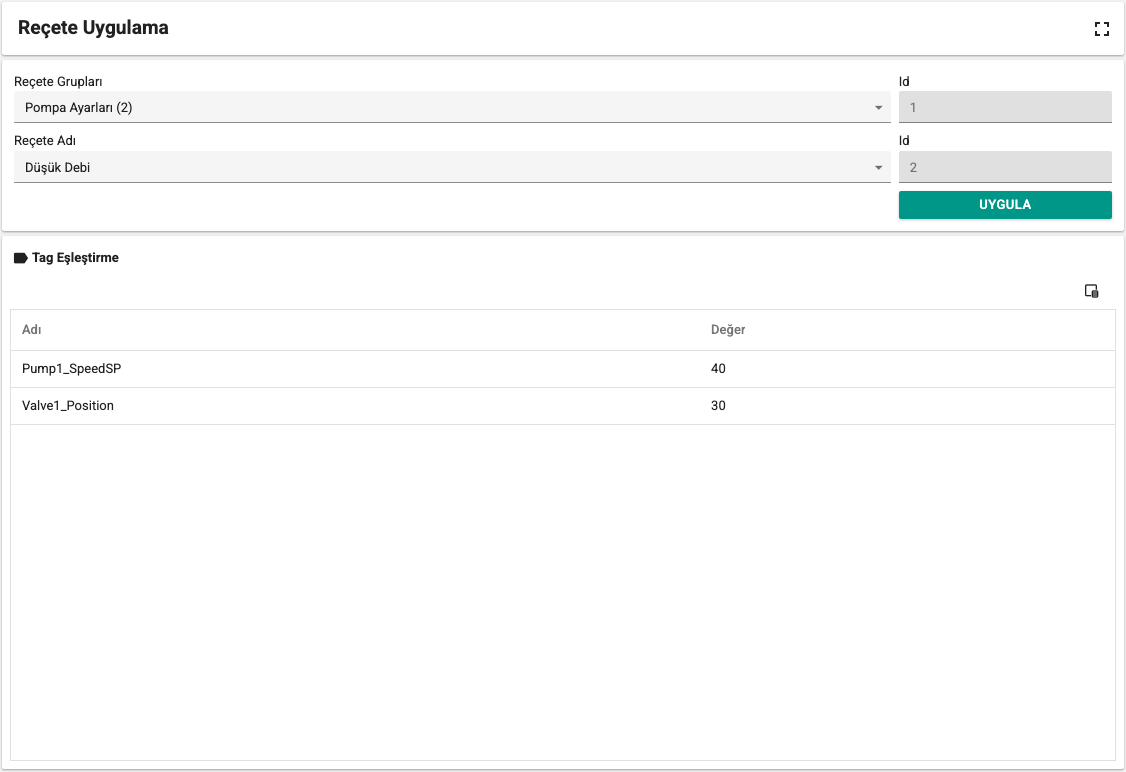The width and height of the screenshot is (1126, 772).
Task: Sort by the Adı column header
Action: pos(32,330)
